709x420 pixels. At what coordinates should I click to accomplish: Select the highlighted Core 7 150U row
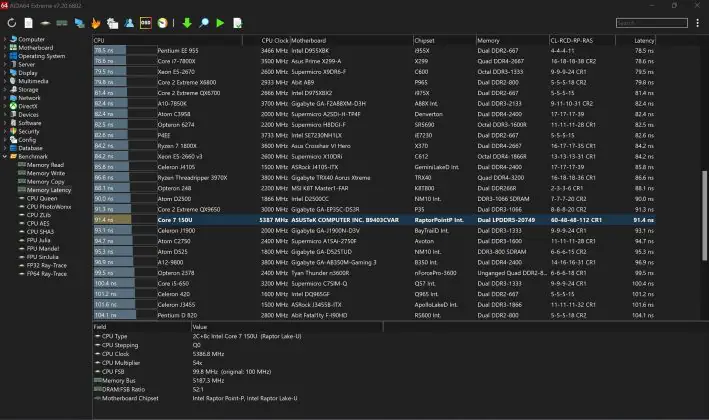tap(374, 220)
